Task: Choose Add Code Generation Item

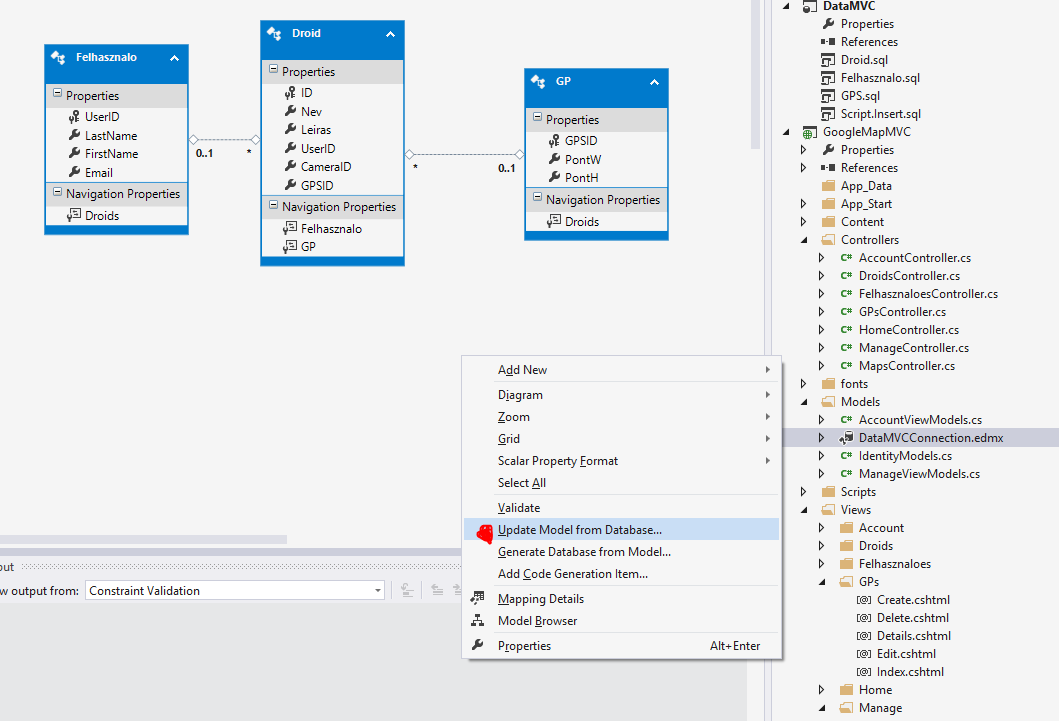Action: click(x=621, y=574)
